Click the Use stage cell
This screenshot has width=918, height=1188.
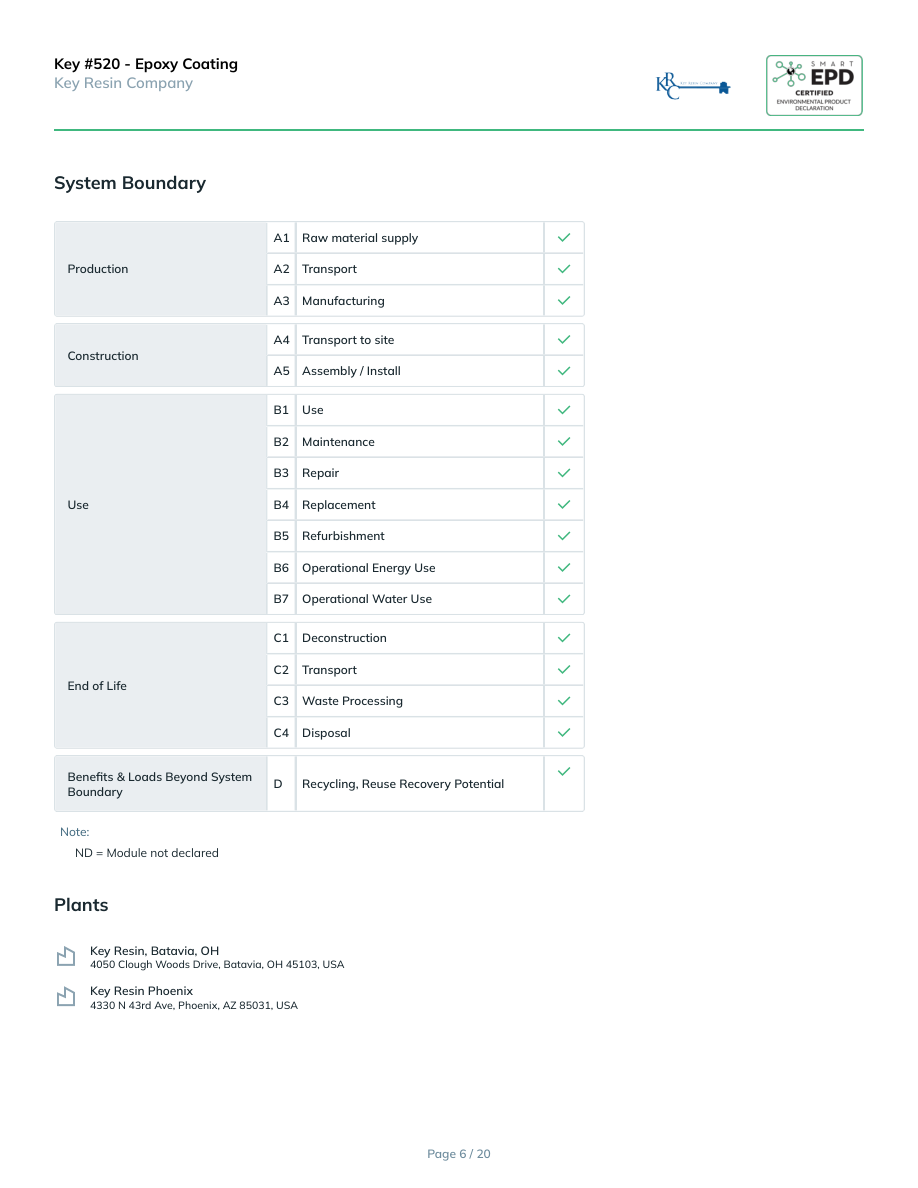point(160,505)
